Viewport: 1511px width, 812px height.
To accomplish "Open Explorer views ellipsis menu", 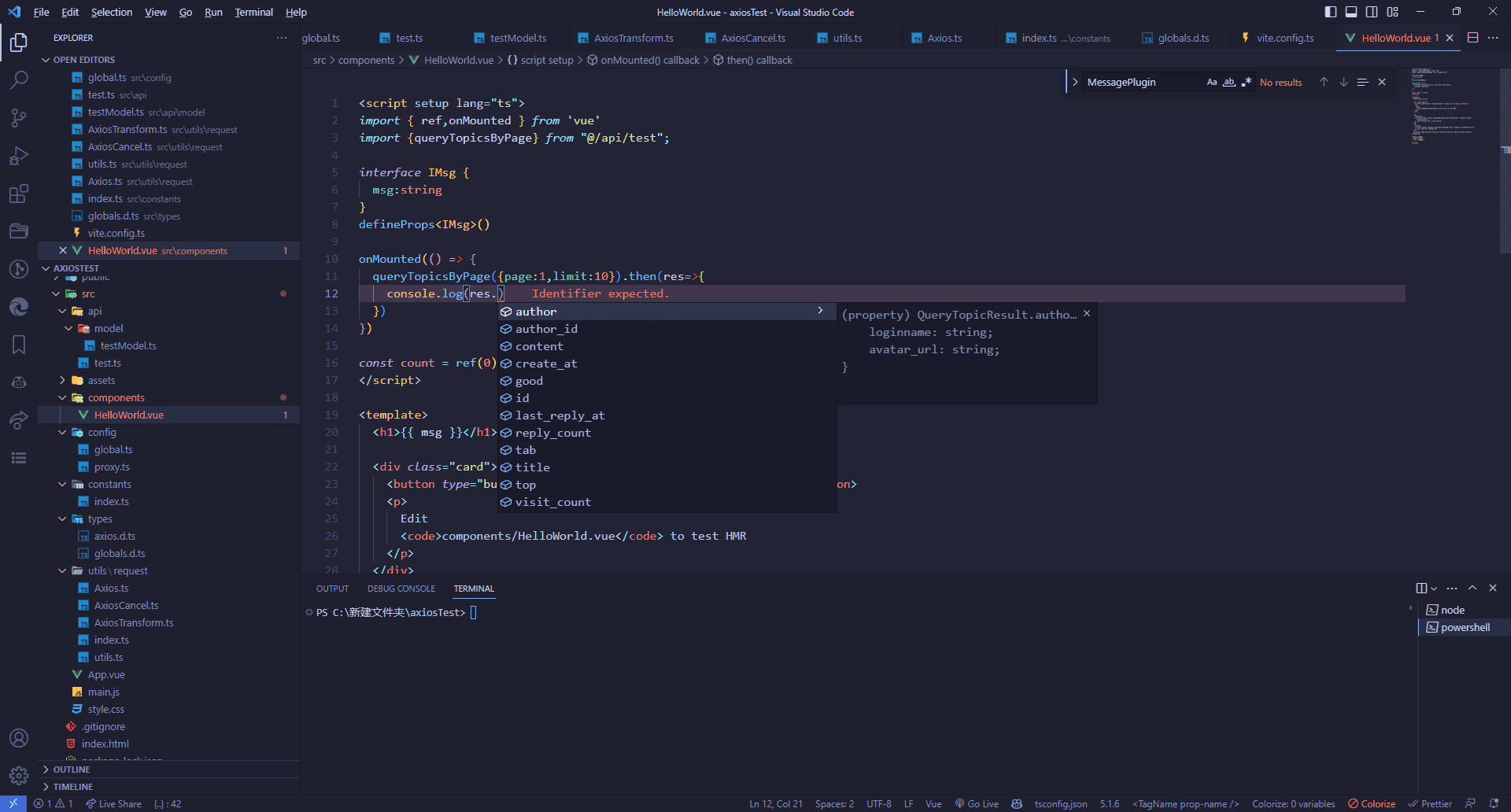I will [282, 38].
